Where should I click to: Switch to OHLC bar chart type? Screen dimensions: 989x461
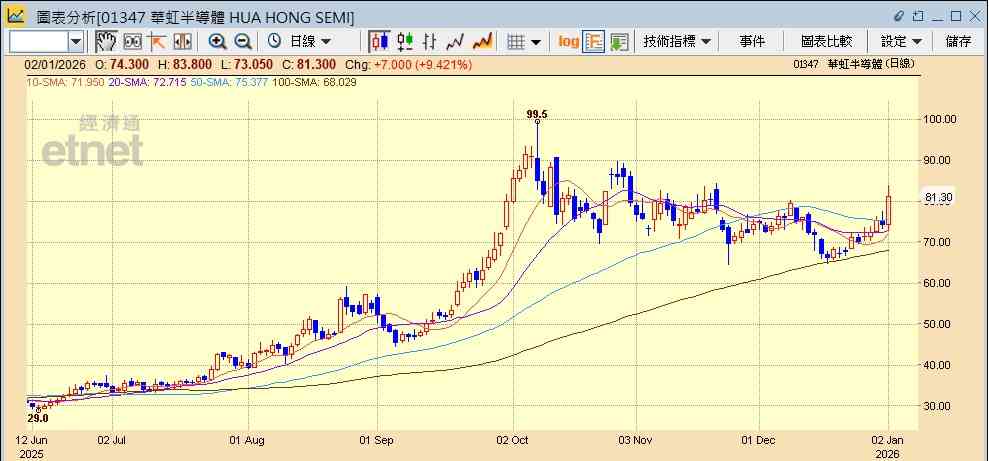(430, 42)
